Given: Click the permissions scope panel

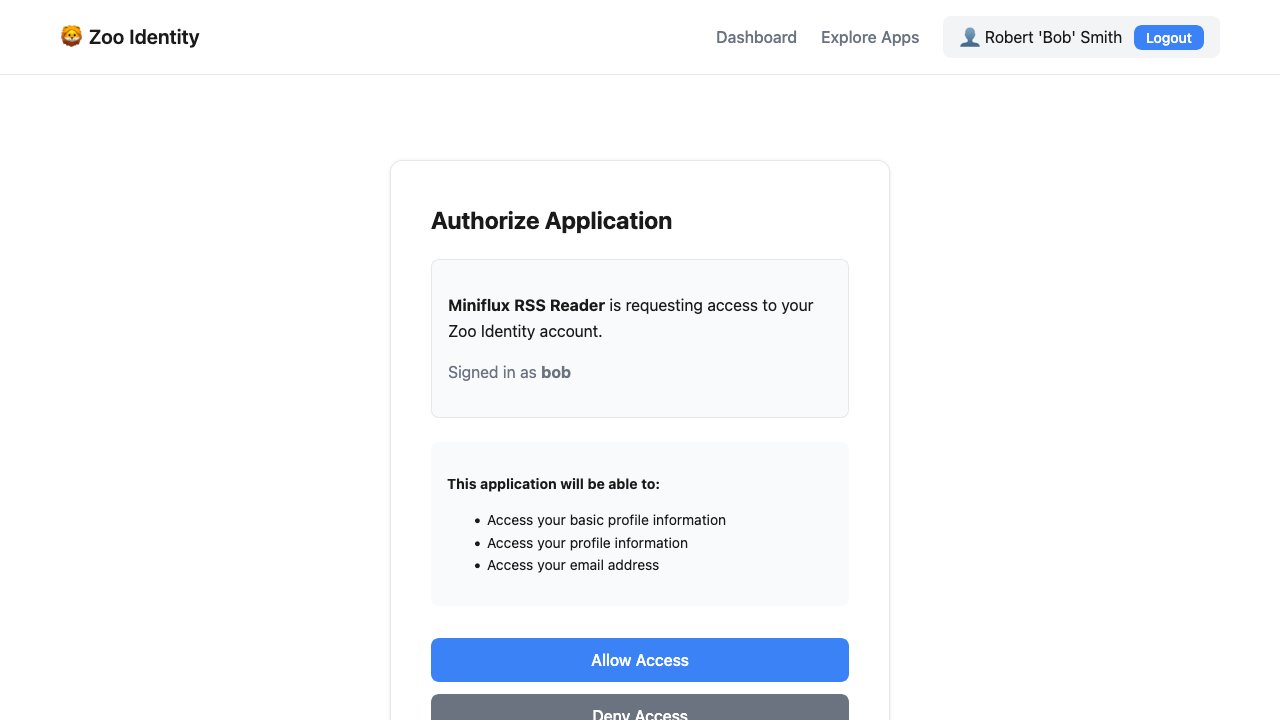Looking at the screenshot, I should 639,523.
